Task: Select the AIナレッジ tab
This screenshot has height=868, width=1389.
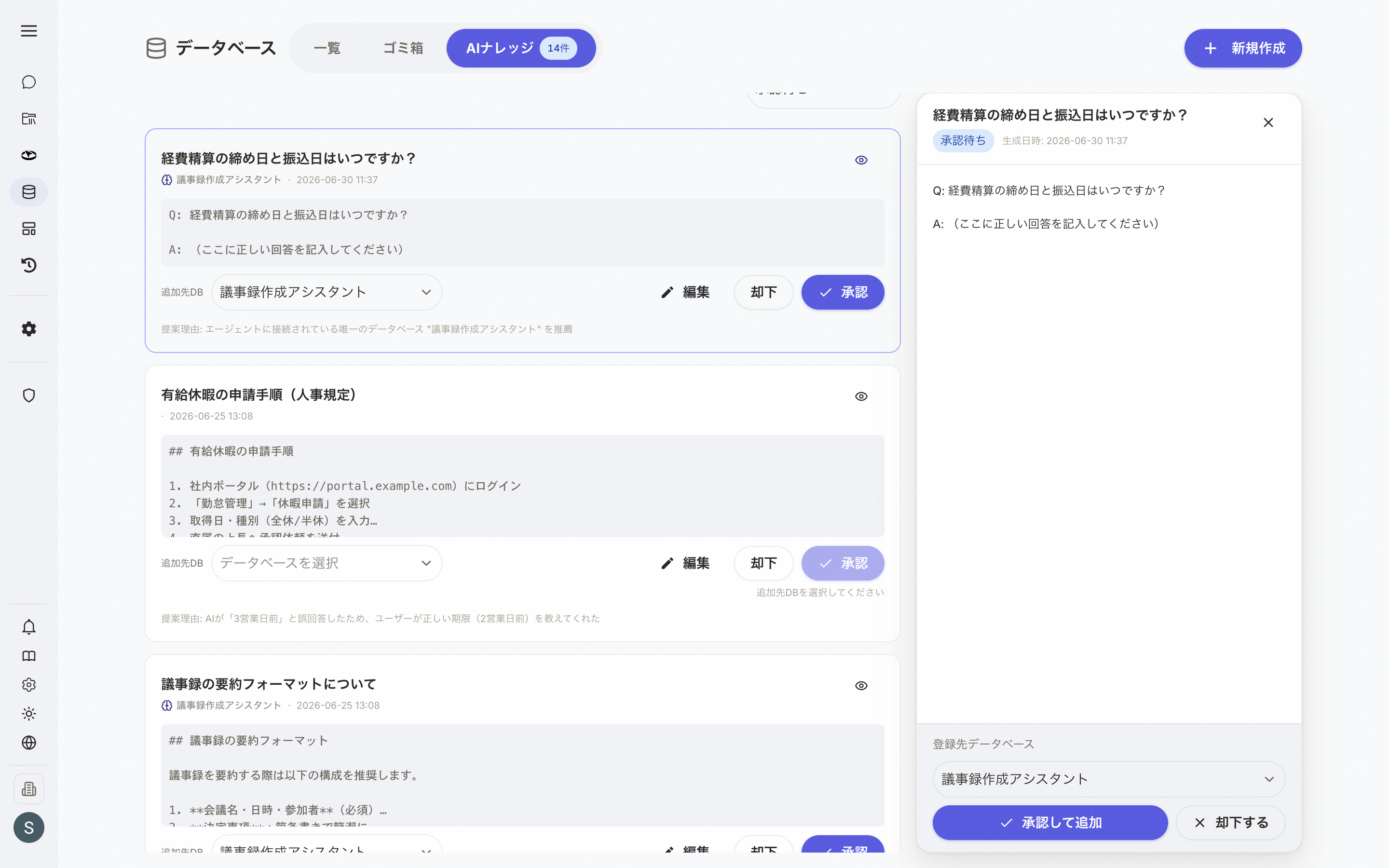Action: coord(520,48)
